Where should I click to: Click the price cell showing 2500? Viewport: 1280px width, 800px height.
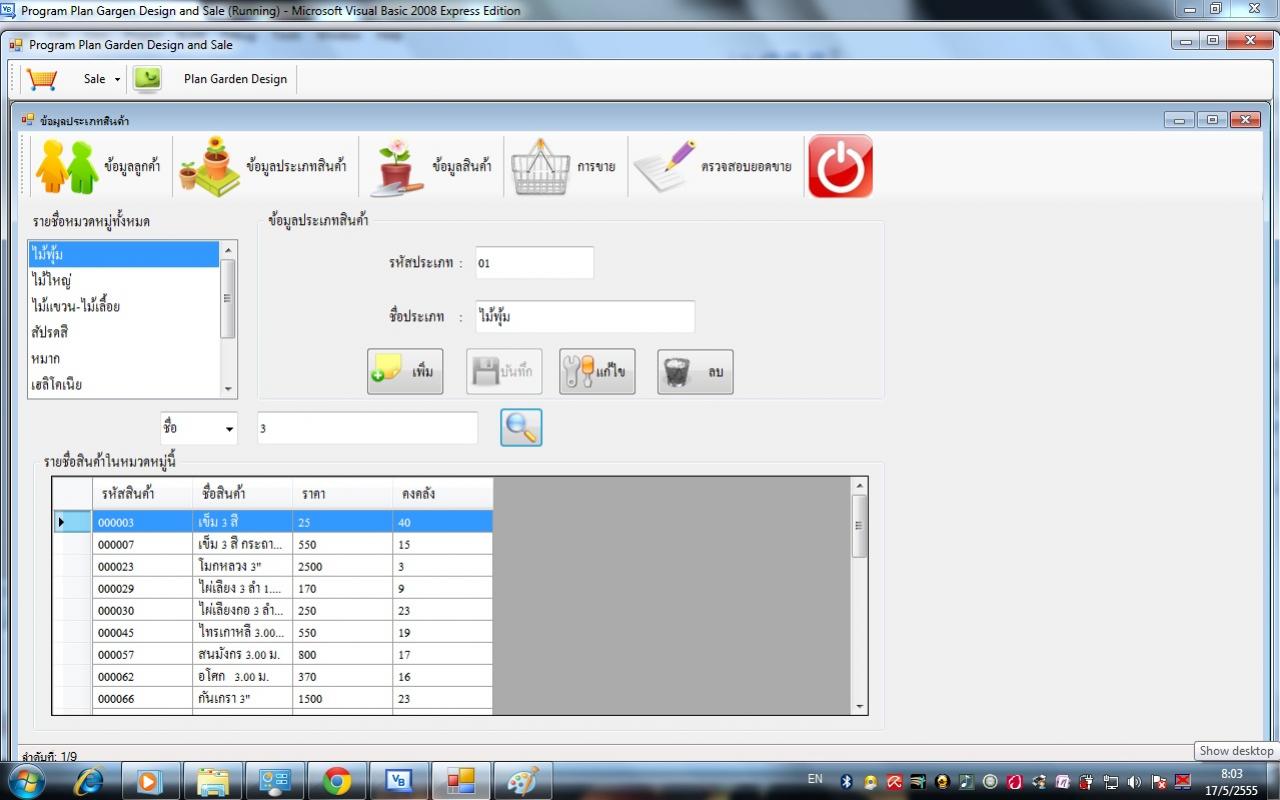pos(342,566)
